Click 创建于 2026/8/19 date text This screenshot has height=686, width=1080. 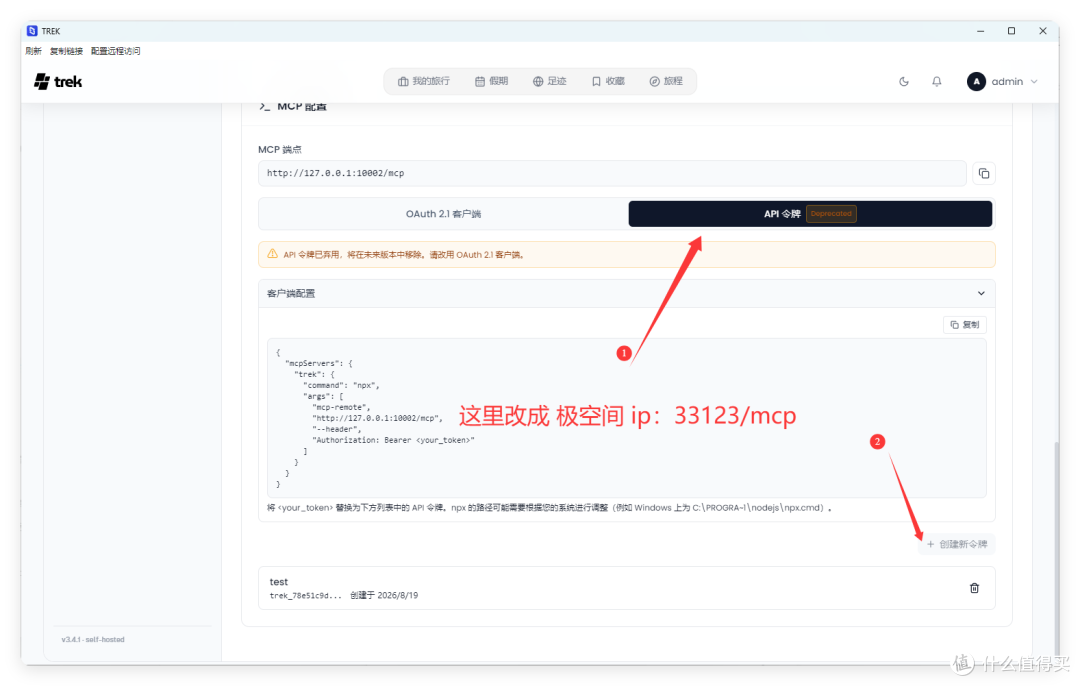(384, 596)
